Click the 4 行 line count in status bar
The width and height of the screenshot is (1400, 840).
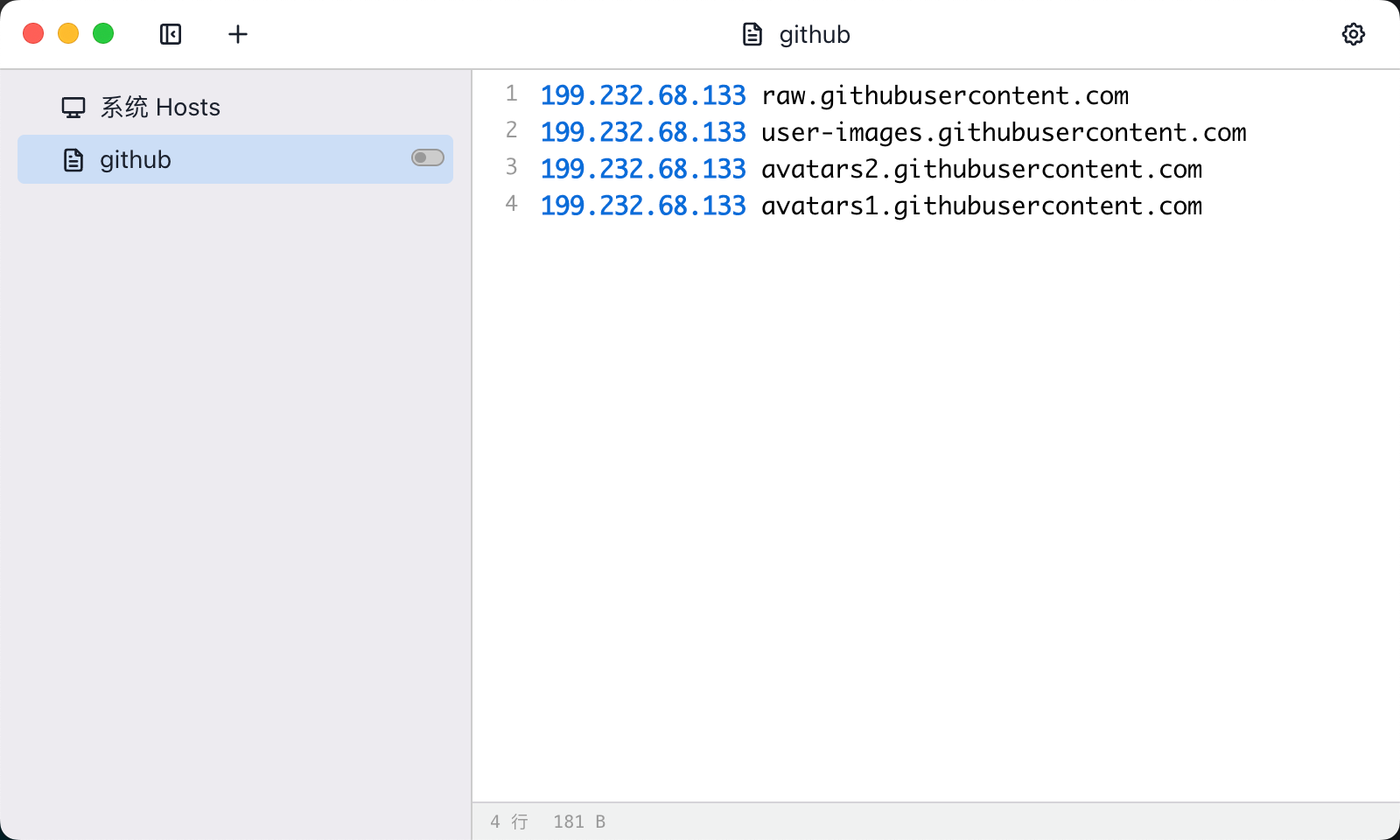tap(509, 822)
